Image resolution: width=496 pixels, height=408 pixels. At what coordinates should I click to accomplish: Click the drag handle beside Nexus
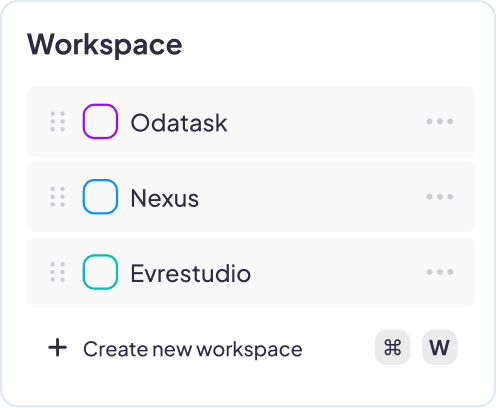(x=57, y=197)
